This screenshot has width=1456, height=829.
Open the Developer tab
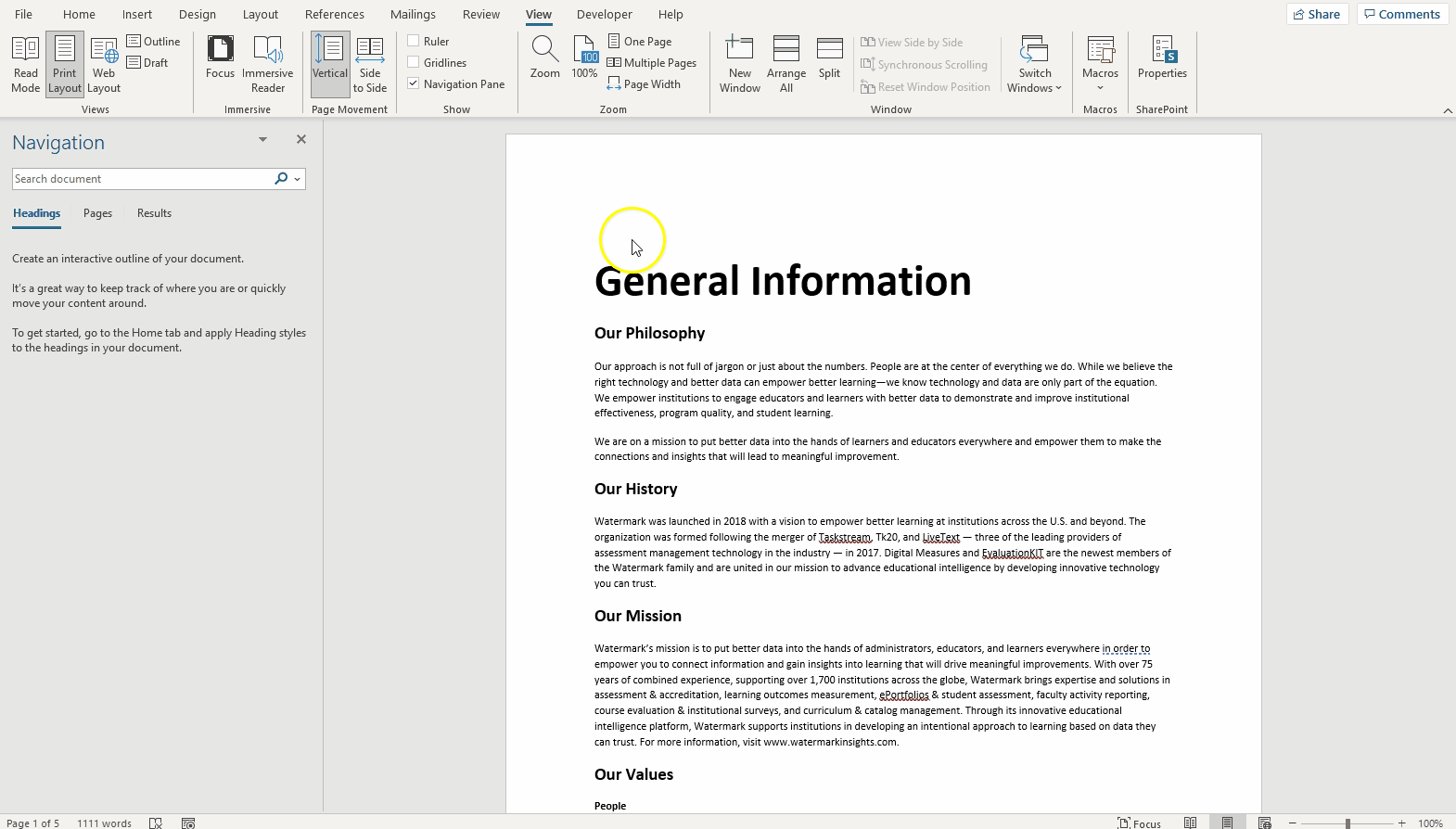605,14
